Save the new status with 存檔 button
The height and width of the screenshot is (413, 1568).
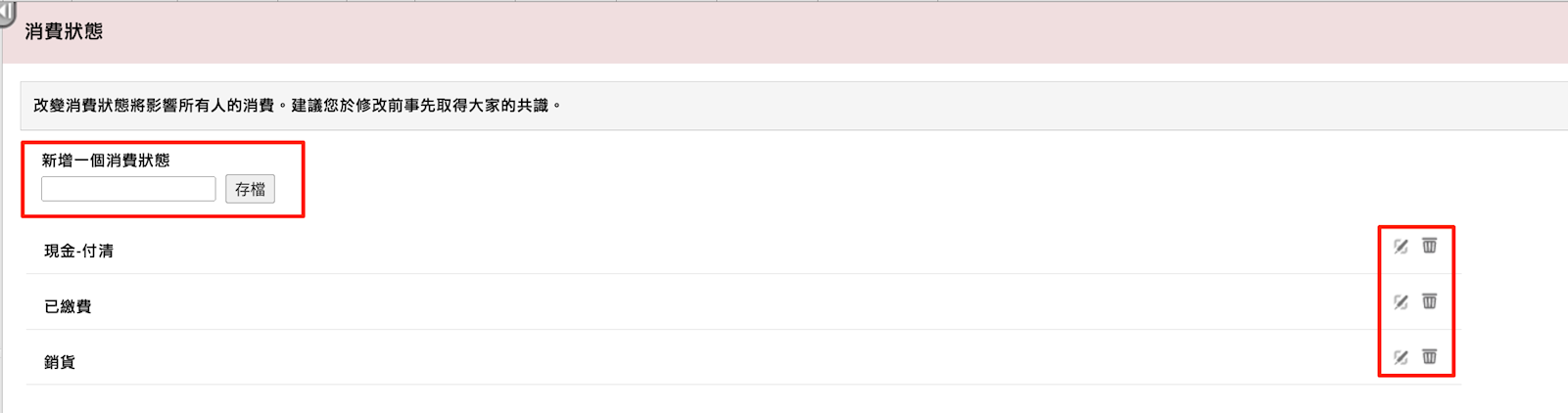click(x=250, y=189)
